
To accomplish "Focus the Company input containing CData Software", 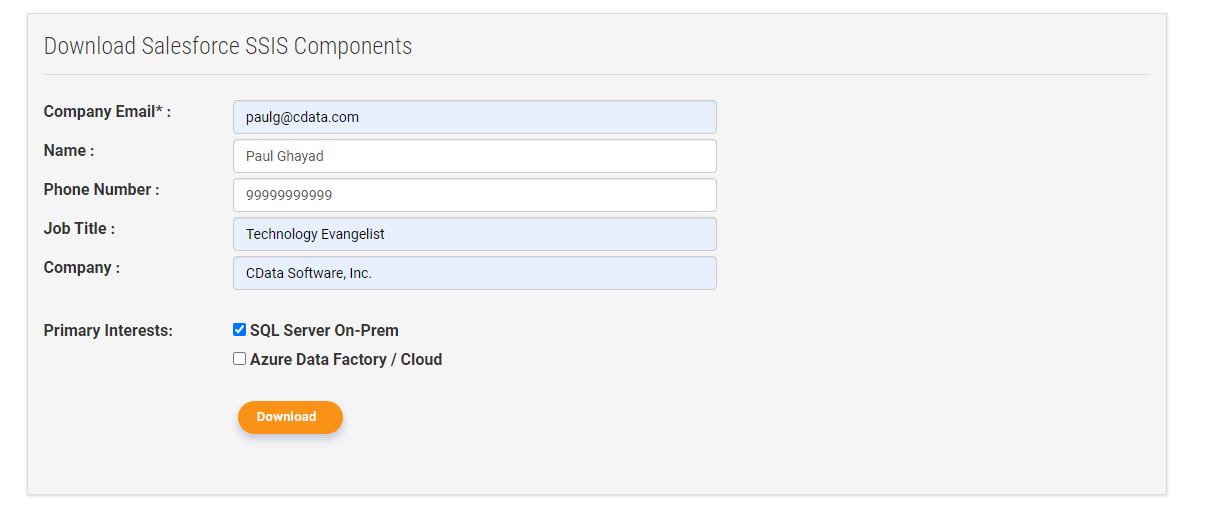I will point(474,273).
